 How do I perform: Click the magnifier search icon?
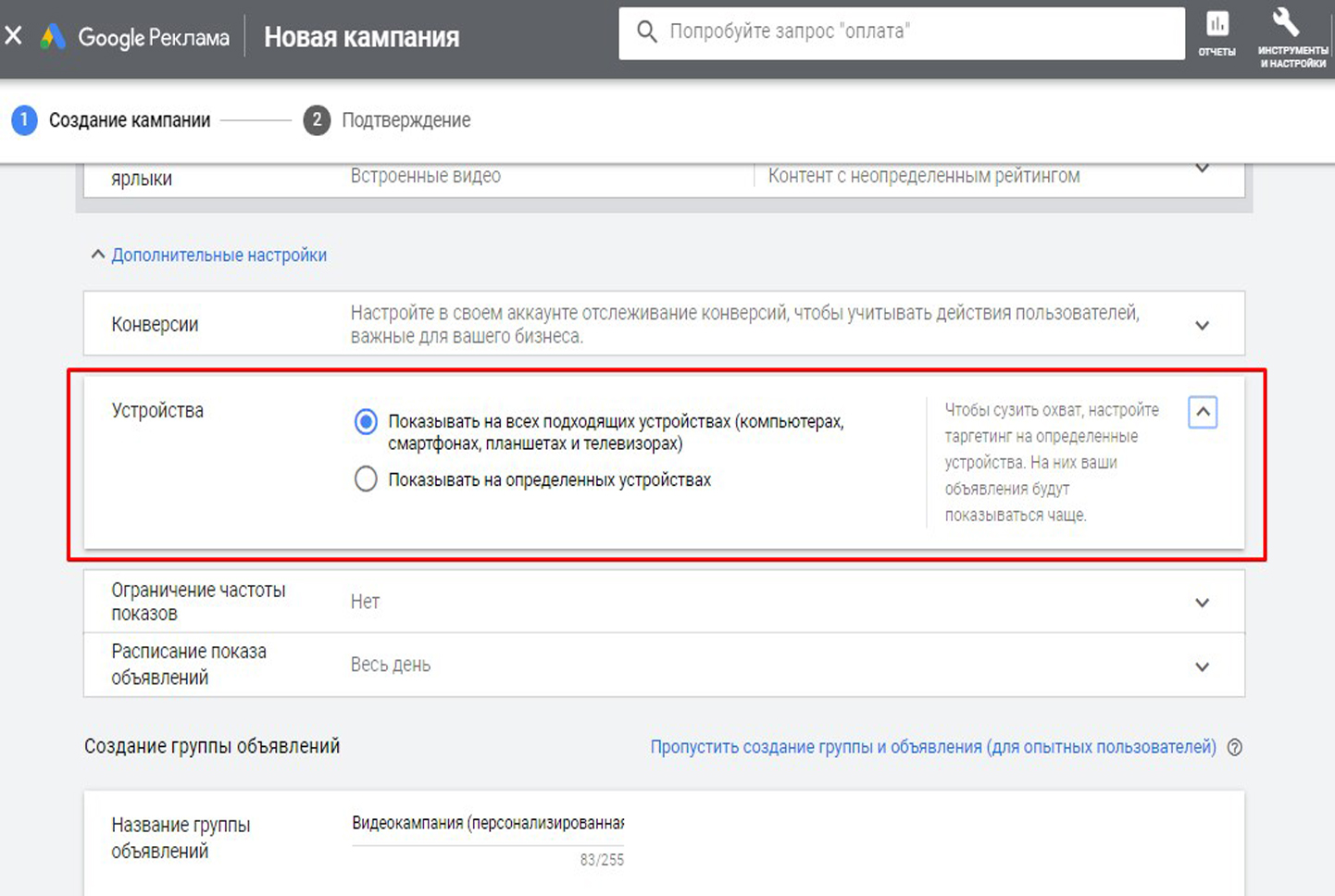pos(647,32)
